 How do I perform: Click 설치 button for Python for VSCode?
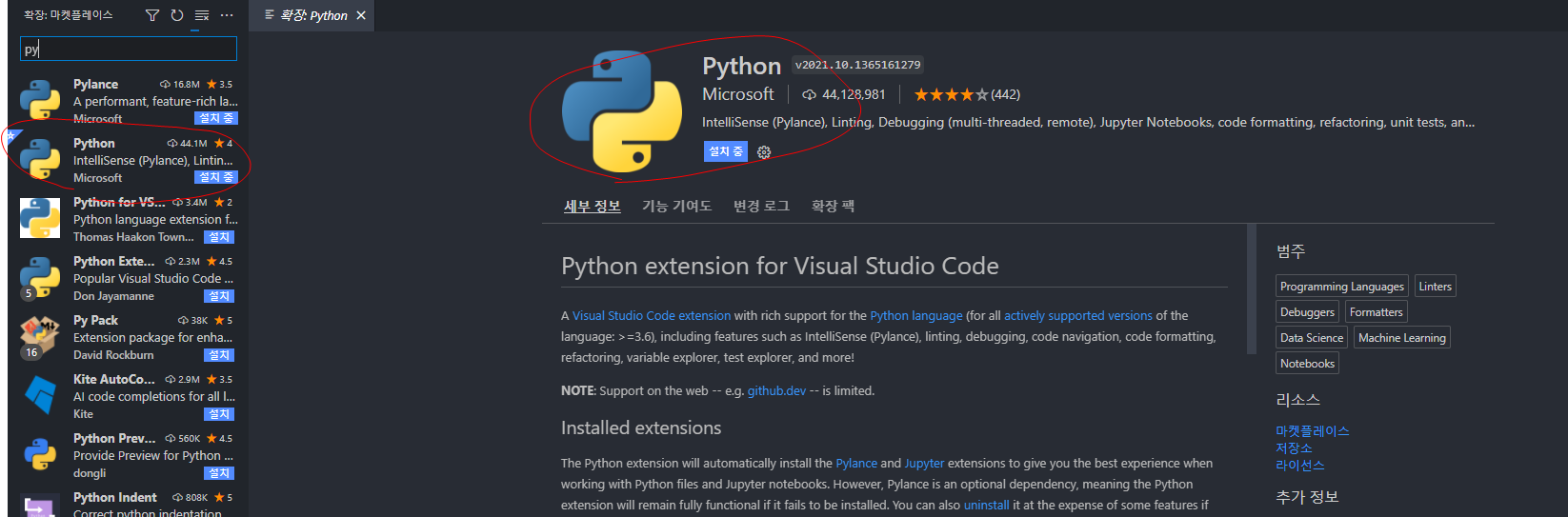[x=219, y=237]
